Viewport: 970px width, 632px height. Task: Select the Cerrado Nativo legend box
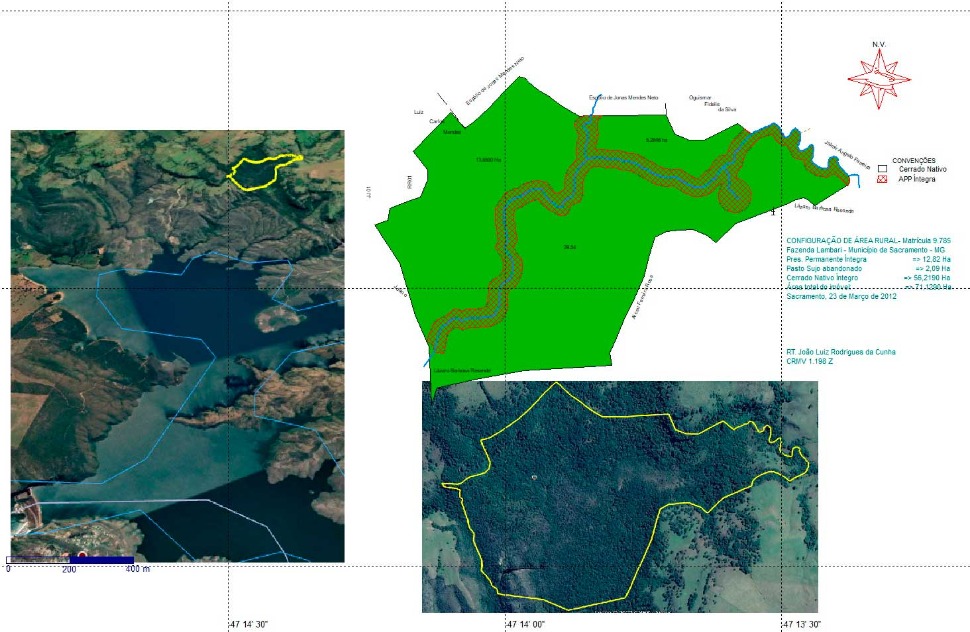click(883, 170)
